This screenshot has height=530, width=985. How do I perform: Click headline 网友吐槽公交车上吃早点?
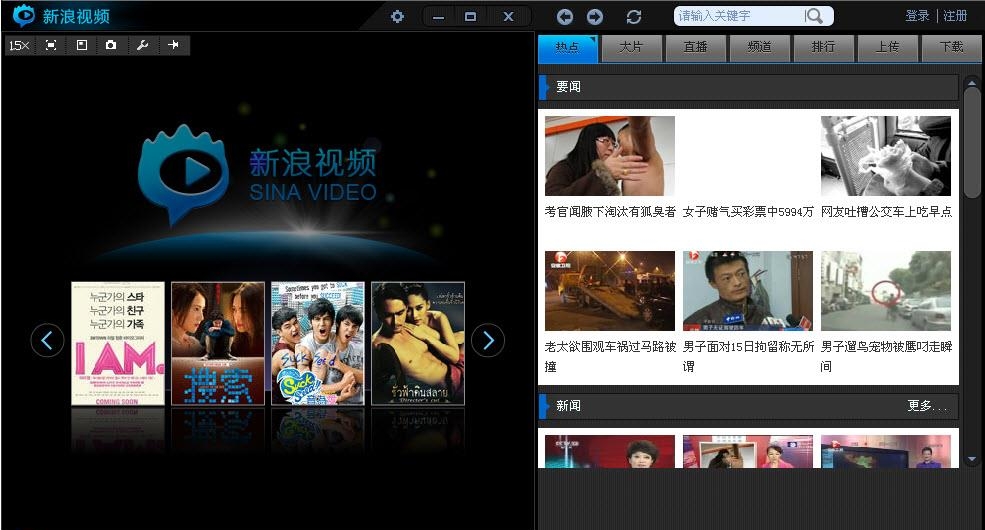886,212
